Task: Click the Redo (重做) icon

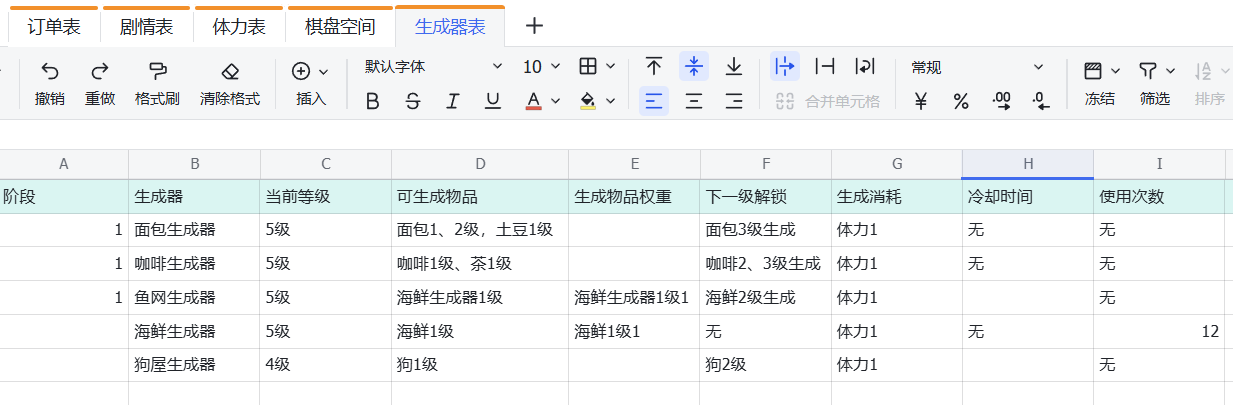Action: point(100,71)
